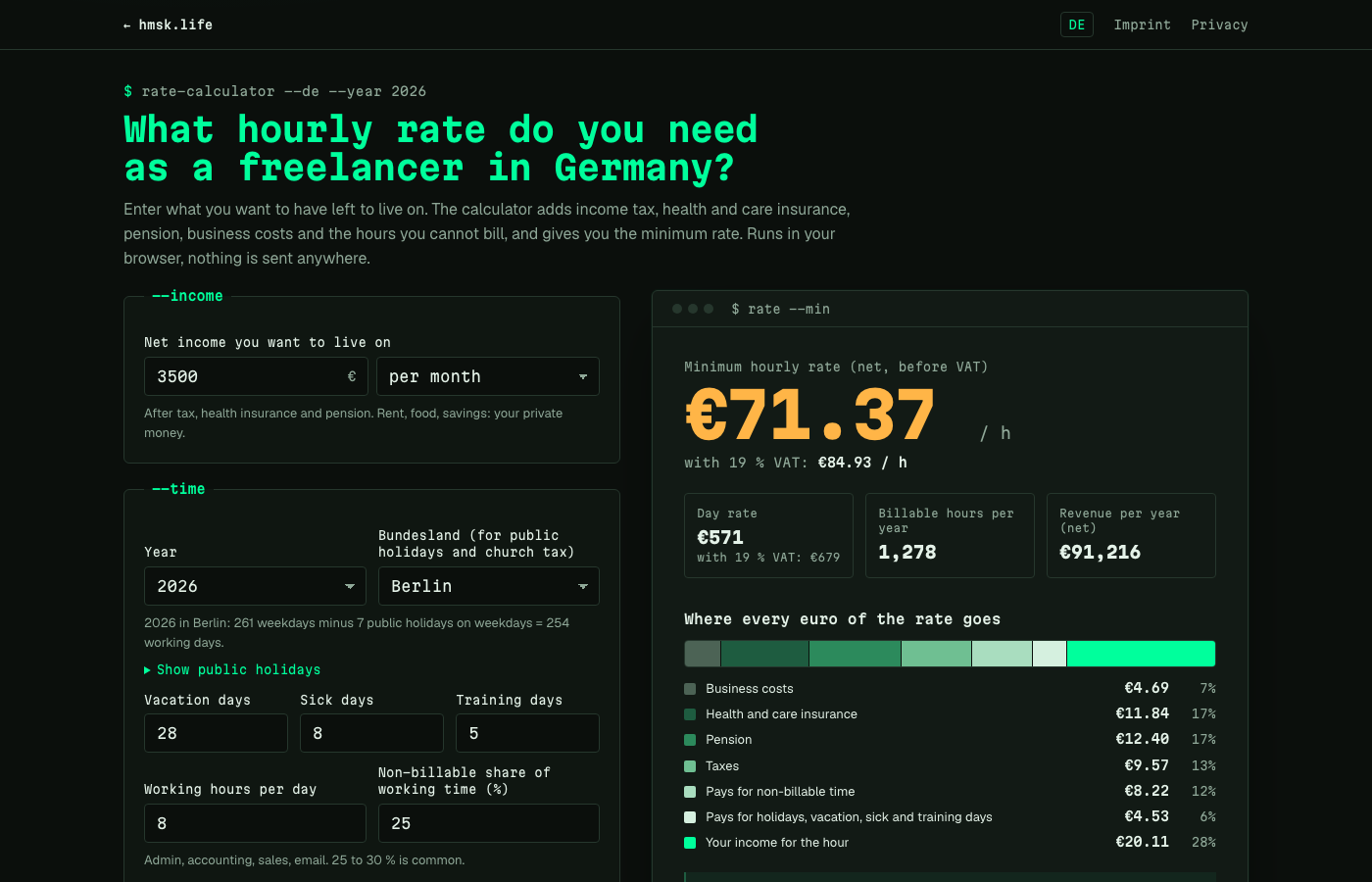The image size is (1372, 882).
Task: Click the Day rate €571 card
Action: coord(768,535)
